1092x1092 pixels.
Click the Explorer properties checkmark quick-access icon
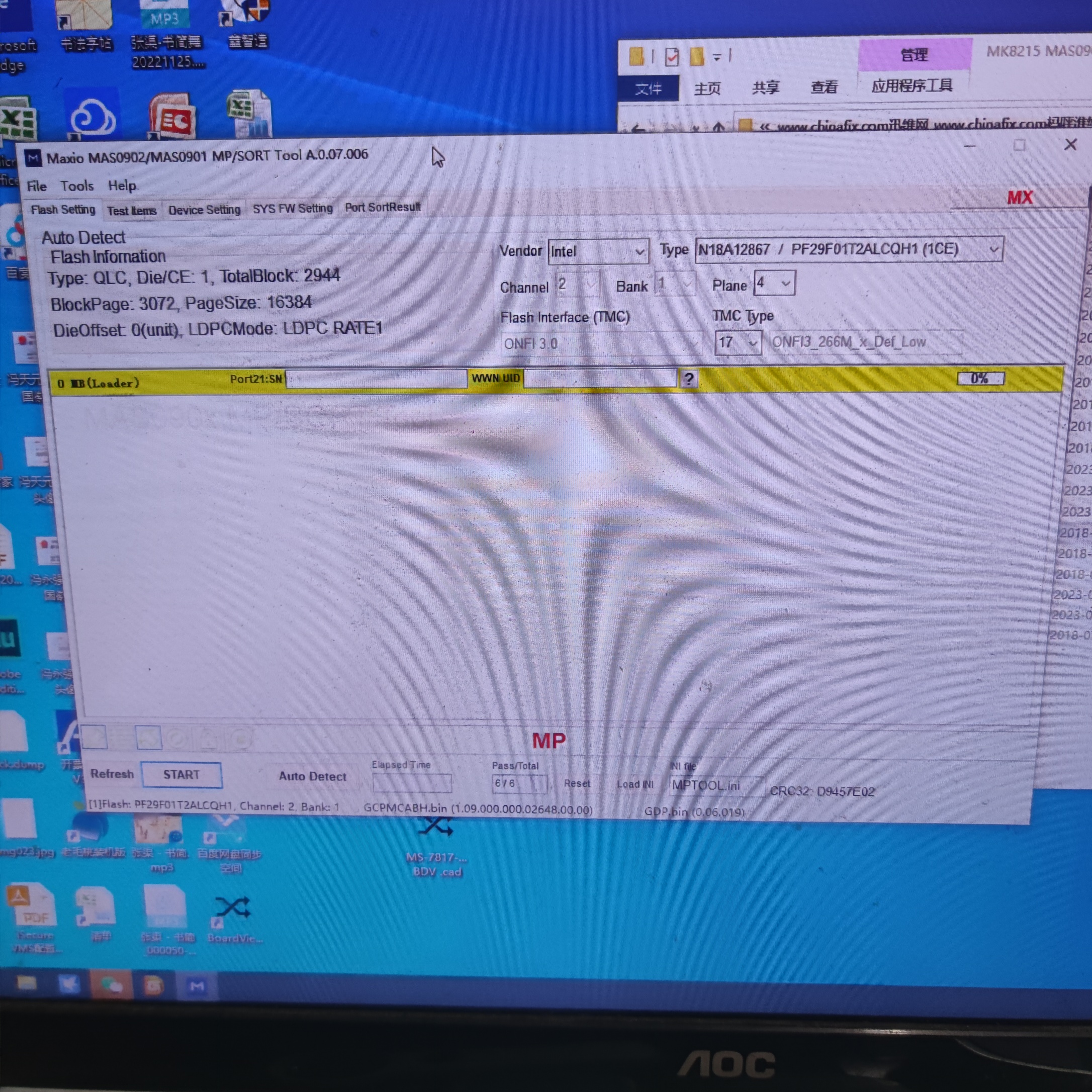tap(672, 56)
